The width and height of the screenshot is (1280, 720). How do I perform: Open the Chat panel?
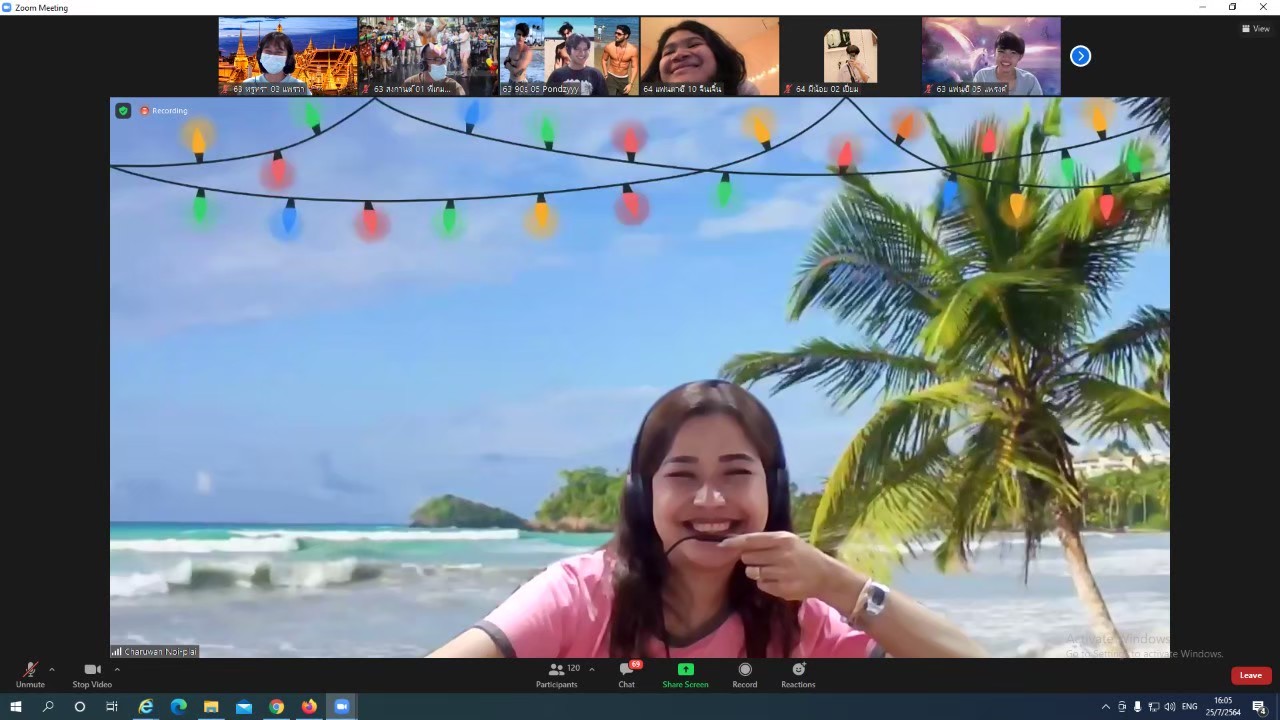pos(626,674)
